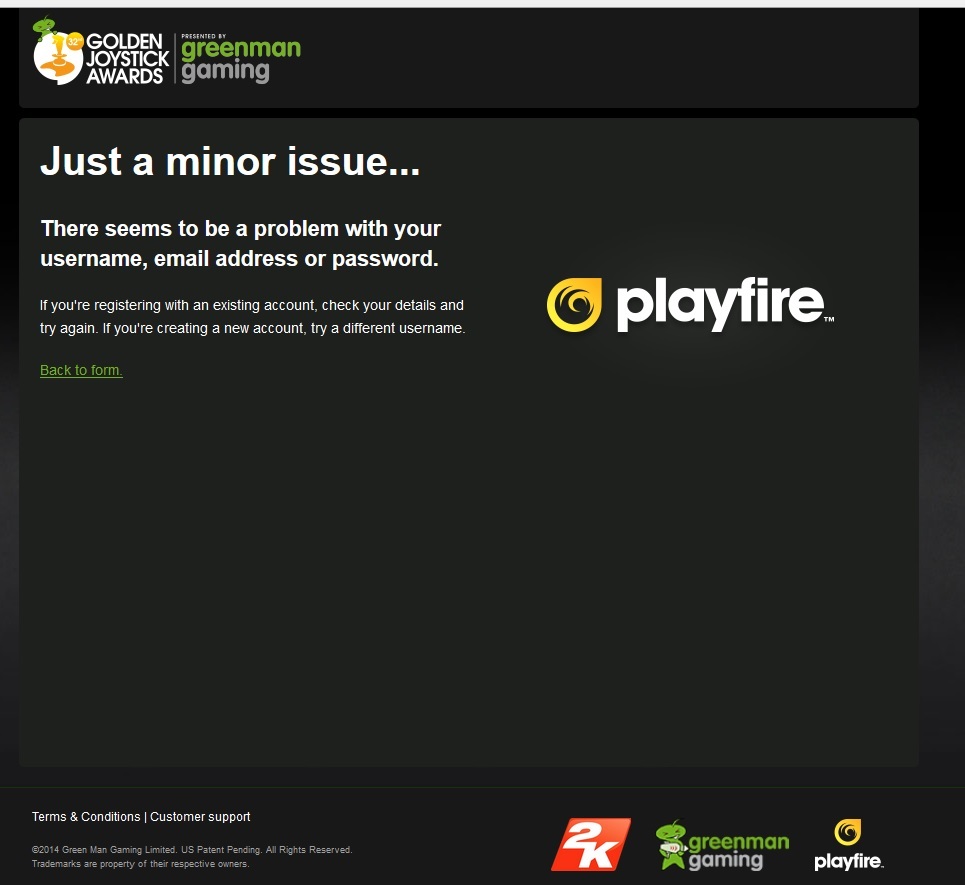
Task: Follow the 'Back to form.' link
Action: tap(81, 370)
